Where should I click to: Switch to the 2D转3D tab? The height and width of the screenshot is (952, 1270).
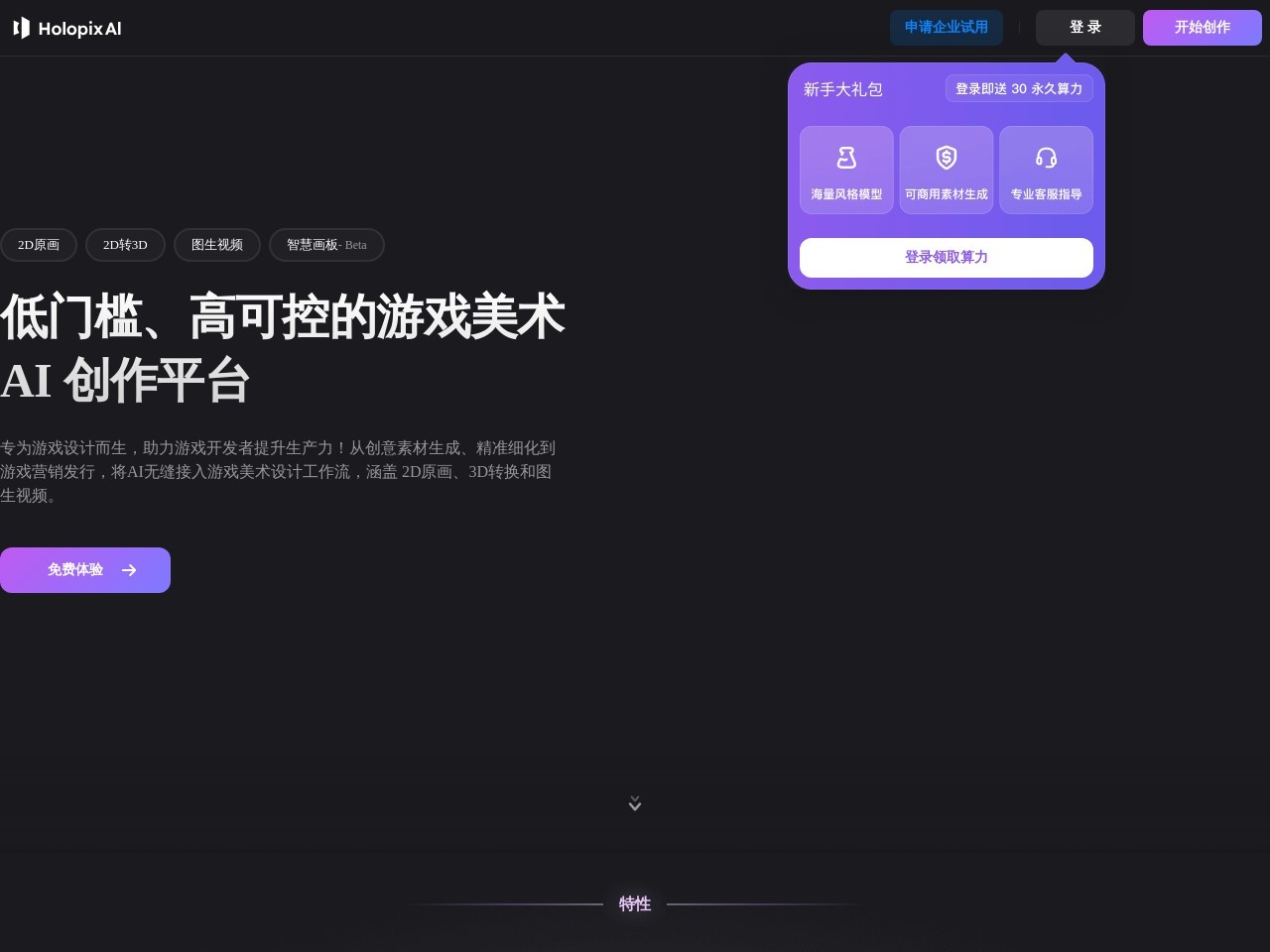coord(125,245)
